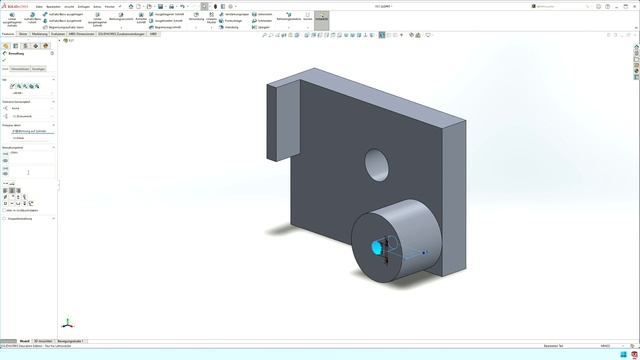Collapse the Stil section

(x=53, y=80)
